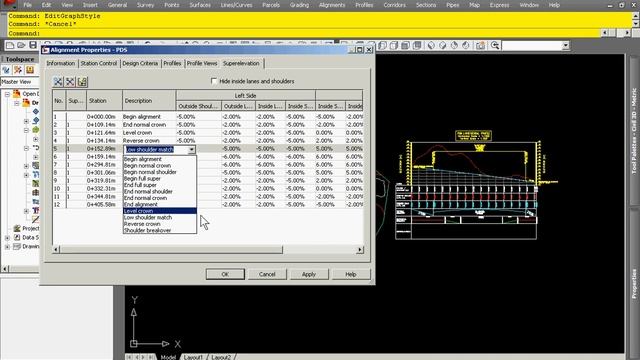Screen dimensions: 640x360
Task: Click station cell 0+405.58m
Action: (x=104, y=204)
